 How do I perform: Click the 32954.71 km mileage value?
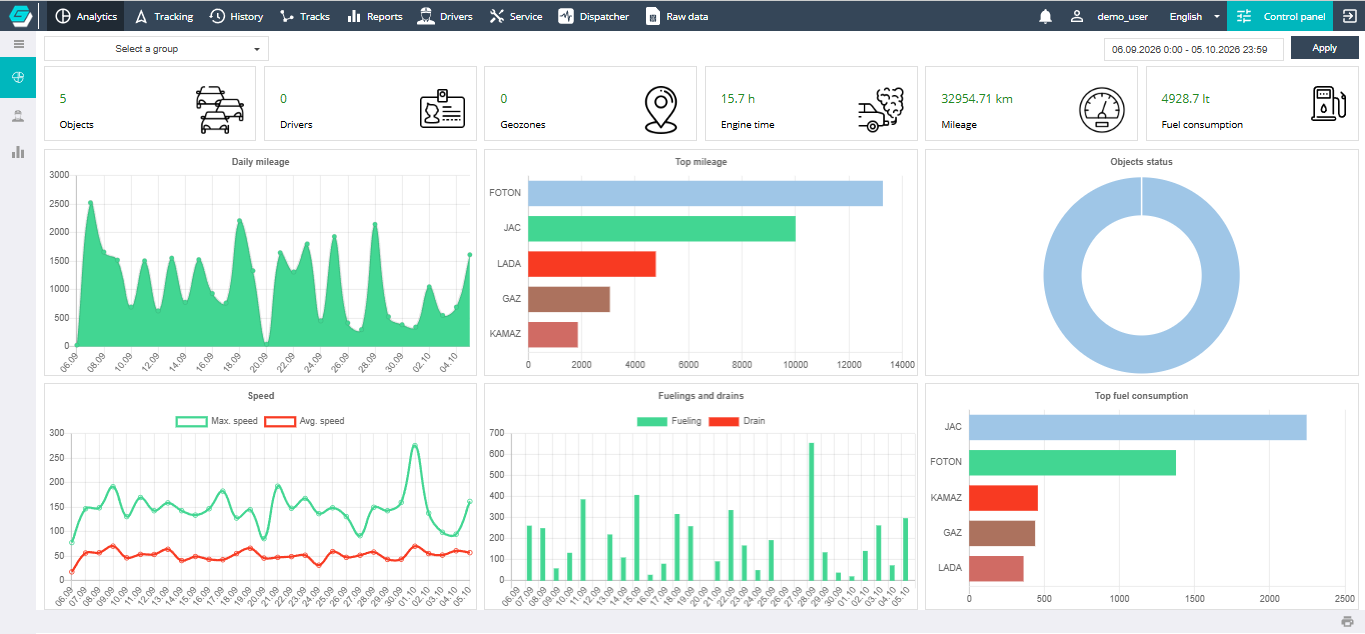tap(977, 98)
